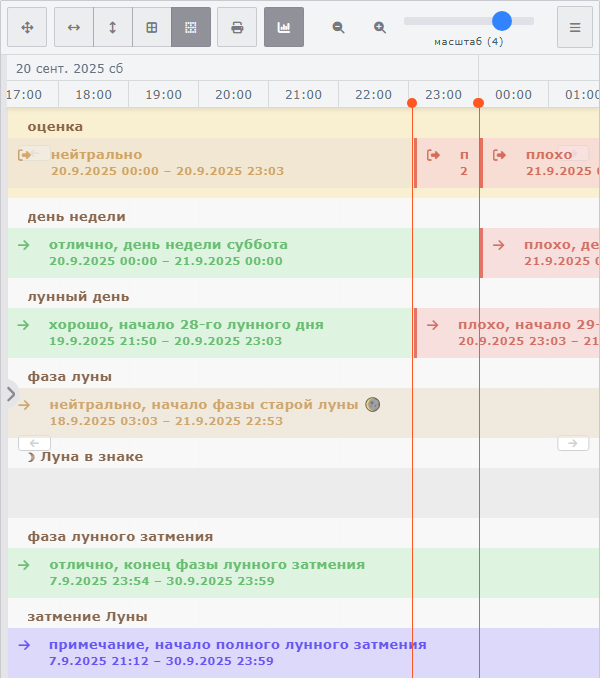
Task: Open the hamburger menu
Action: point(575,28)
